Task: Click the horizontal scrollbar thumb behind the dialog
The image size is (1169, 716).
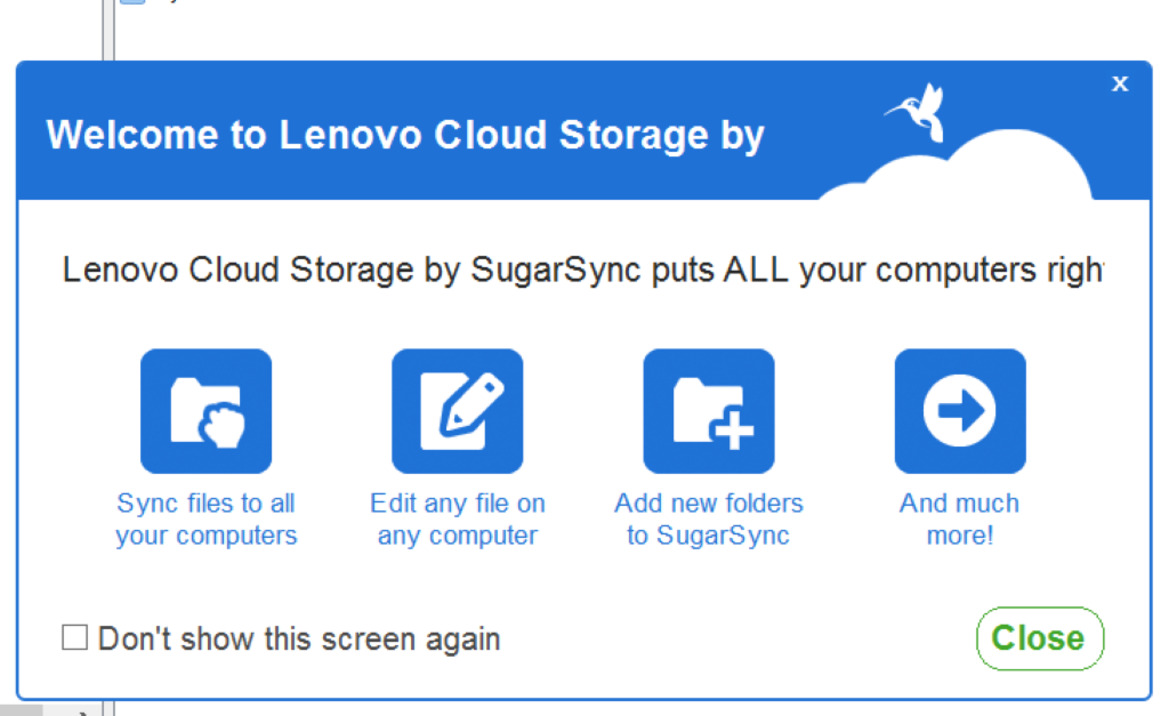Action: [21, 709]
